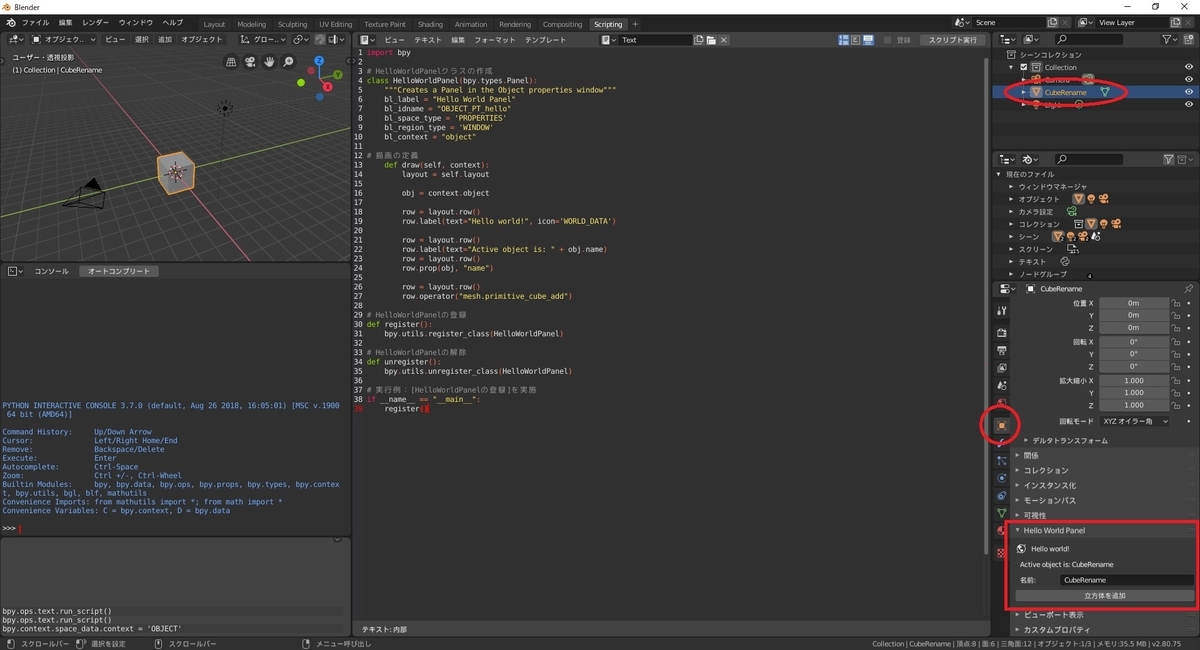This screenshot has width=1200, height=650.
Task: Click the new scene icon beside Scene
Action: (1053, 22)
